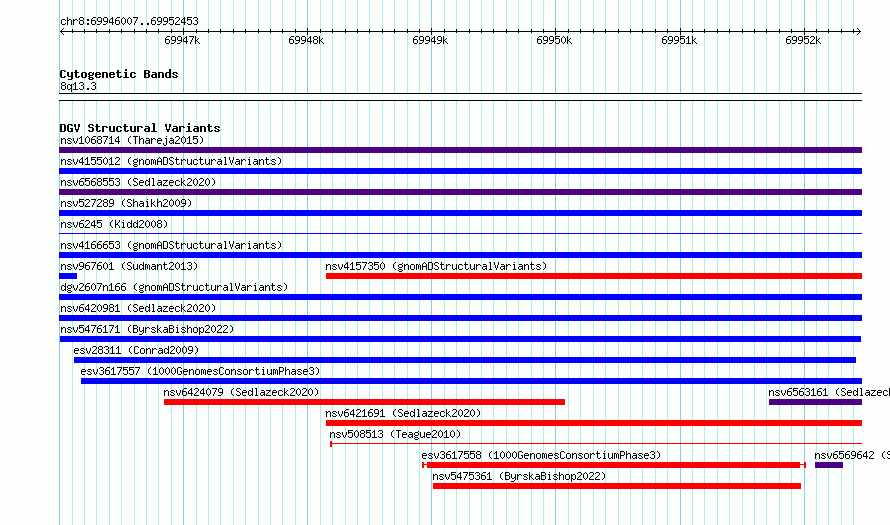
Task: Click the short nsv967601 blue bar
Action: [68, 276]
